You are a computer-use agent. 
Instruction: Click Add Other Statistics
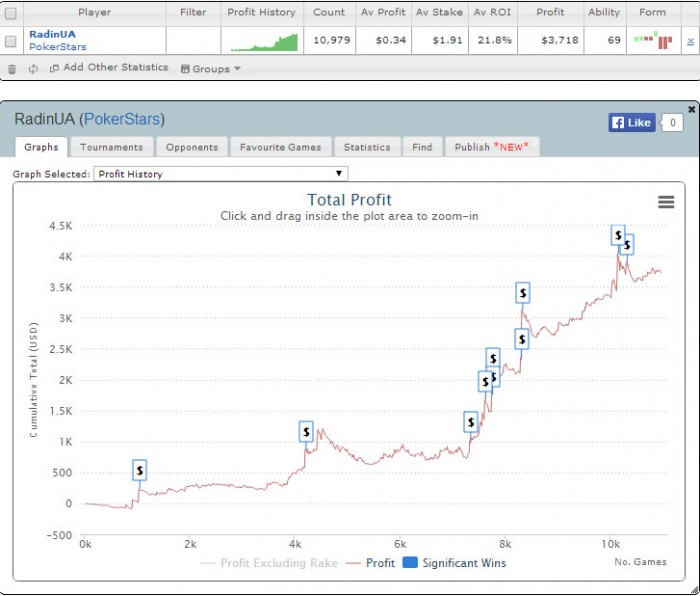[x=109, y=67]
